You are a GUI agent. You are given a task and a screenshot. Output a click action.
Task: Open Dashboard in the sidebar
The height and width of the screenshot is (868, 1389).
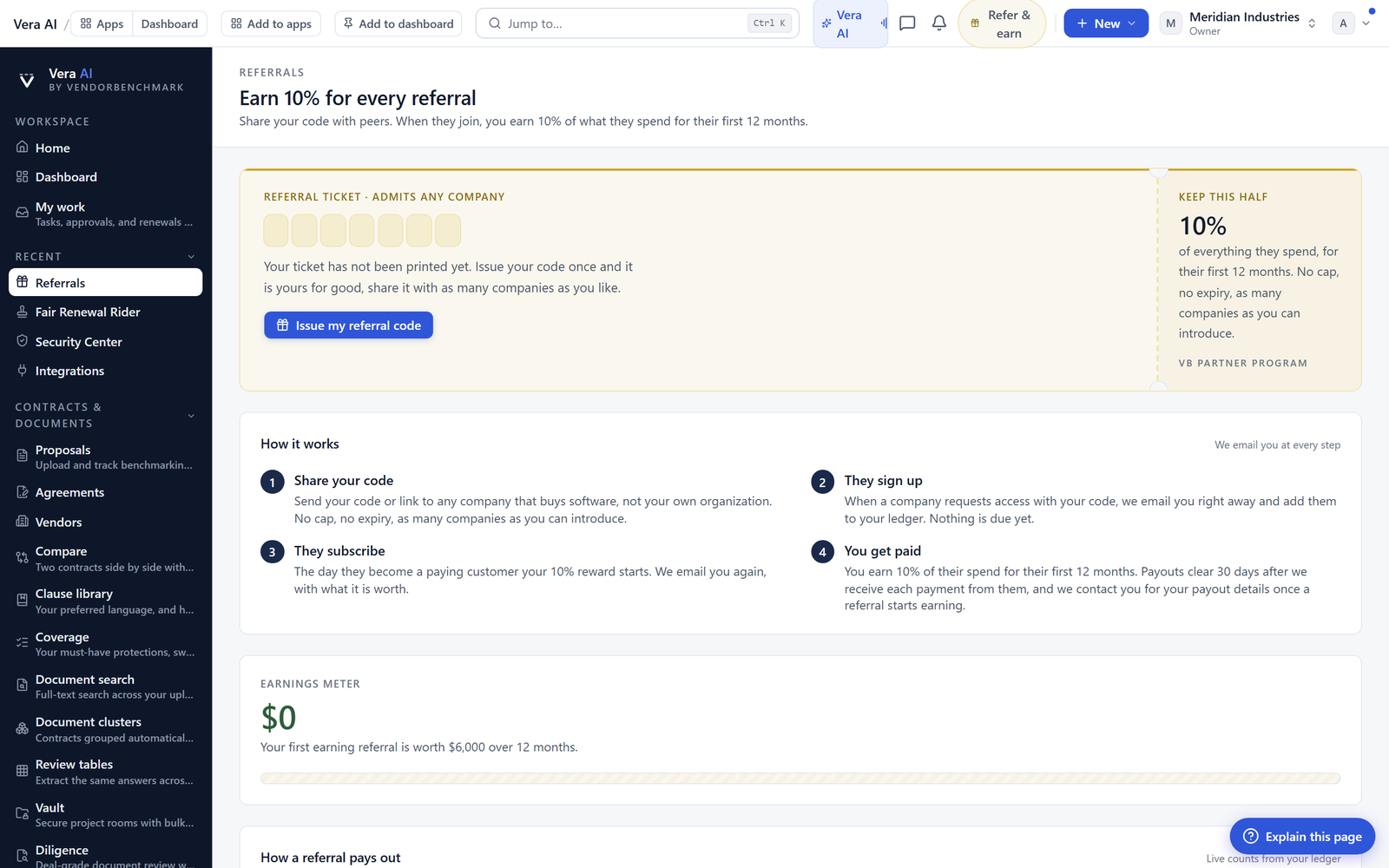(105, 176)
